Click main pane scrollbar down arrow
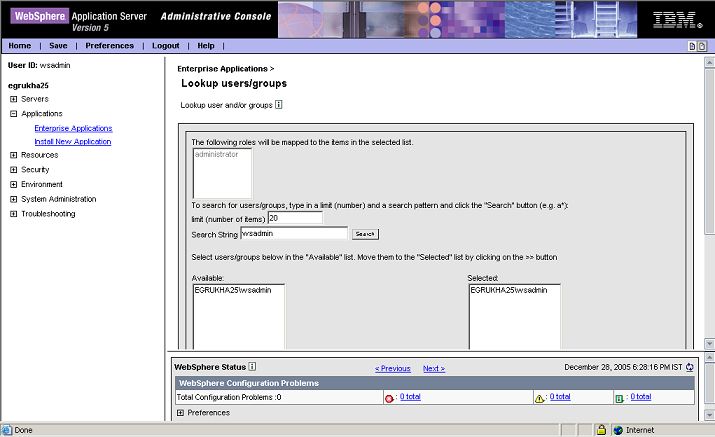715x437 pixels. pyautogui.click(x=709, y=343)
